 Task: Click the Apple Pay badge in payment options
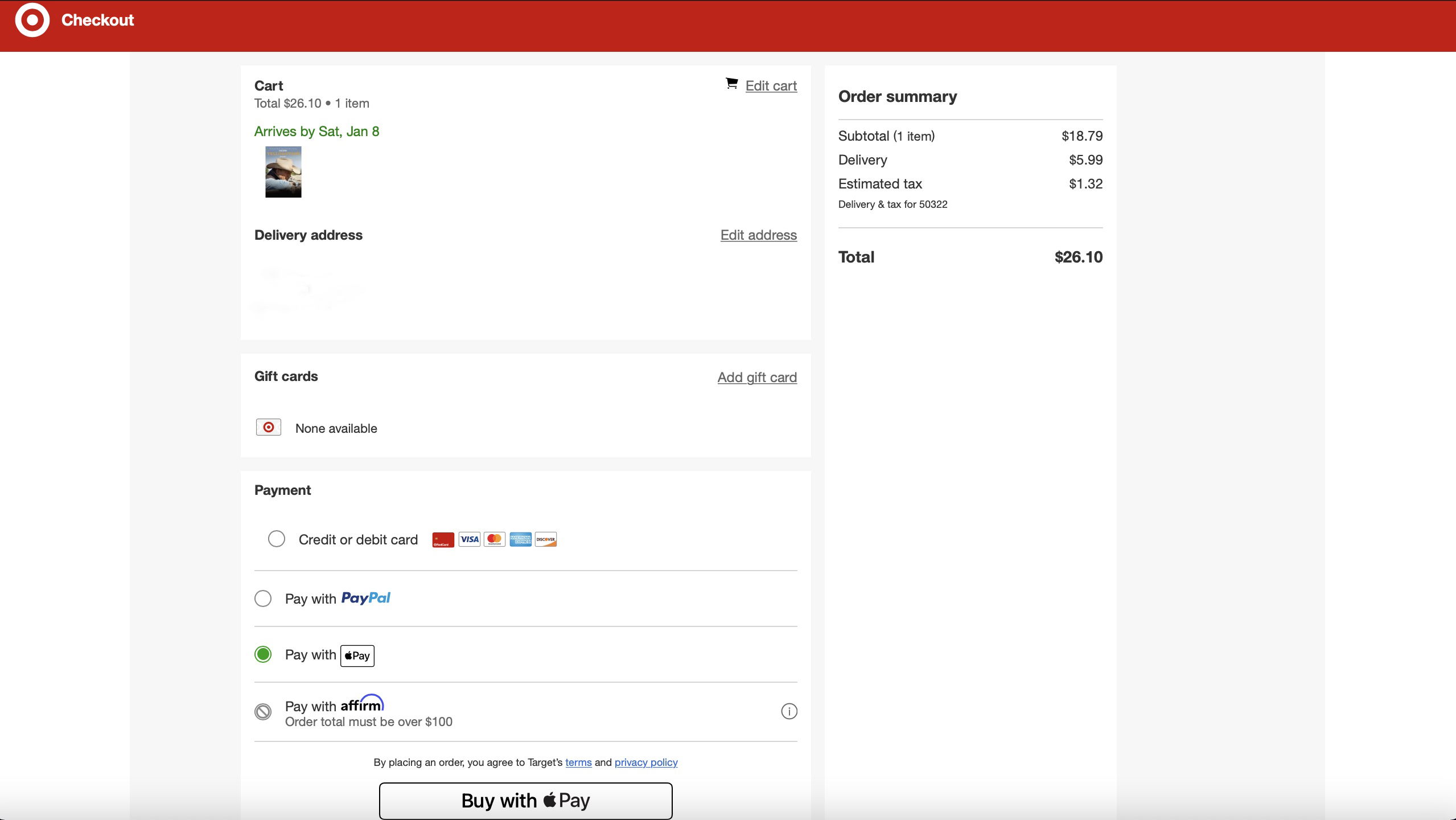357,655
